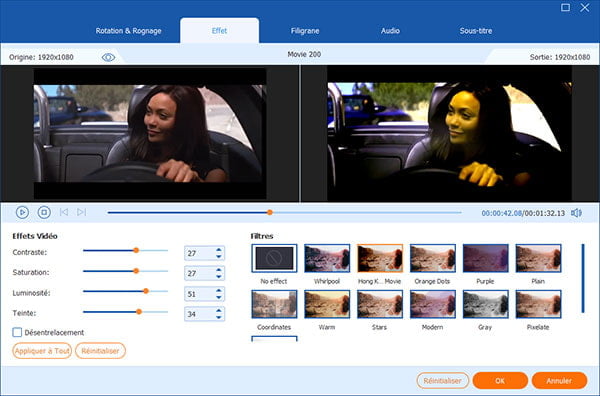Click the video timeline seek bar
The image size is (600, 396).
(284, 212)
